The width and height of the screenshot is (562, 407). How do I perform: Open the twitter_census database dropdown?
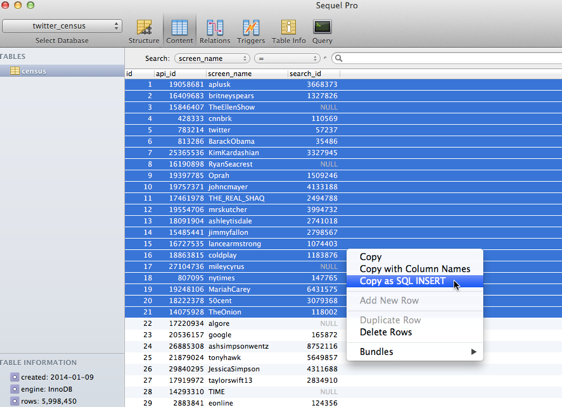click(x=62, y=26)
